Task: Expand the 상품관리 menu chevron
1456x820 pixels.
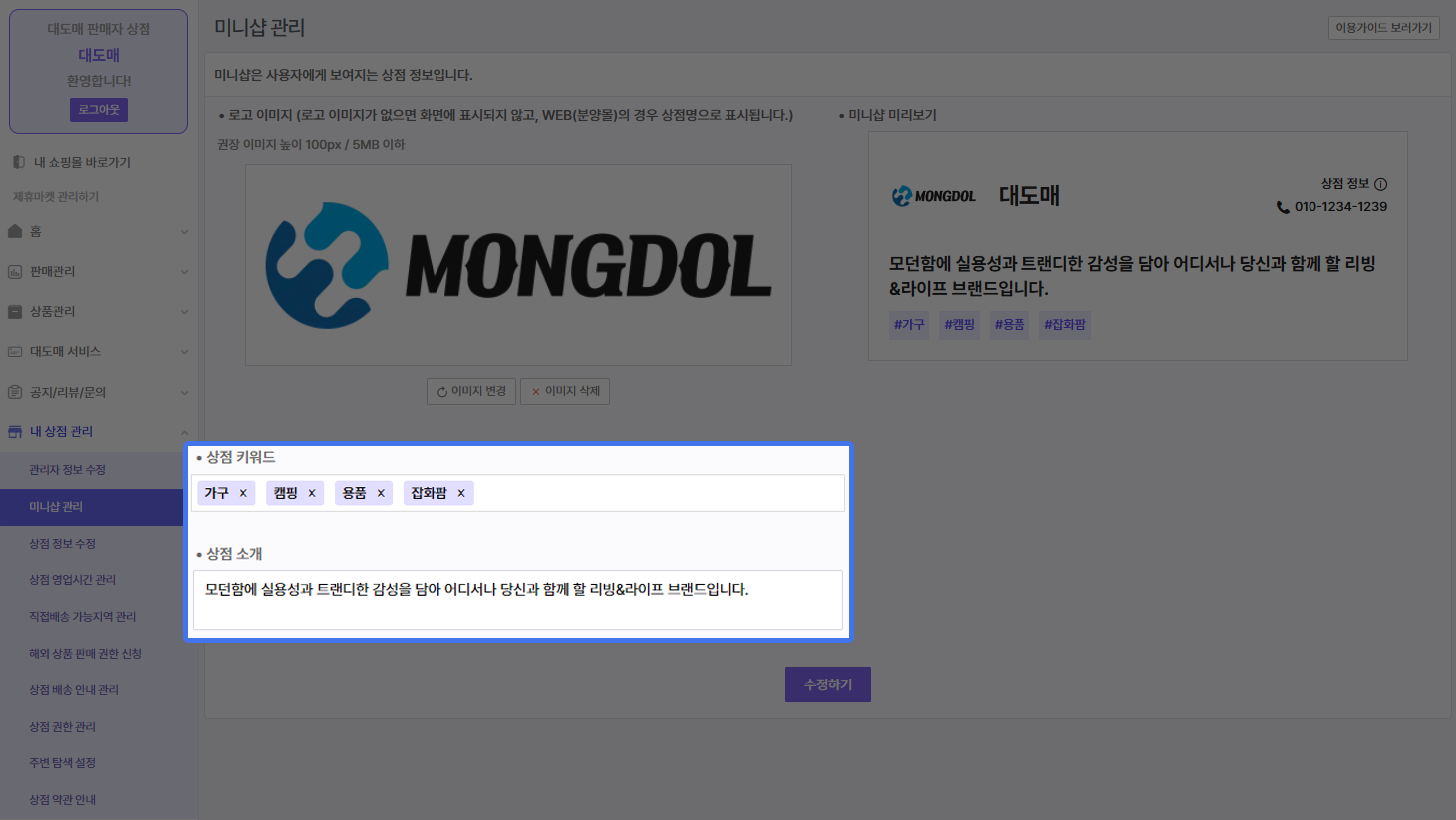Action: (x=184, y=312)
